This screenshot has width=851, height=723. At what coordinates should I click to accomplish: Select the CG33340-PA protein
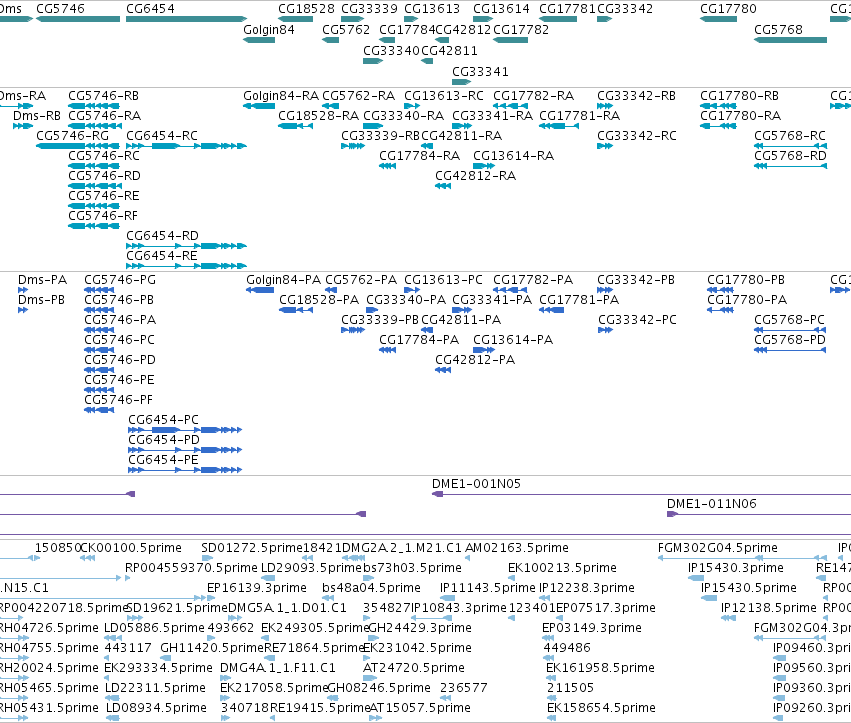372,310
